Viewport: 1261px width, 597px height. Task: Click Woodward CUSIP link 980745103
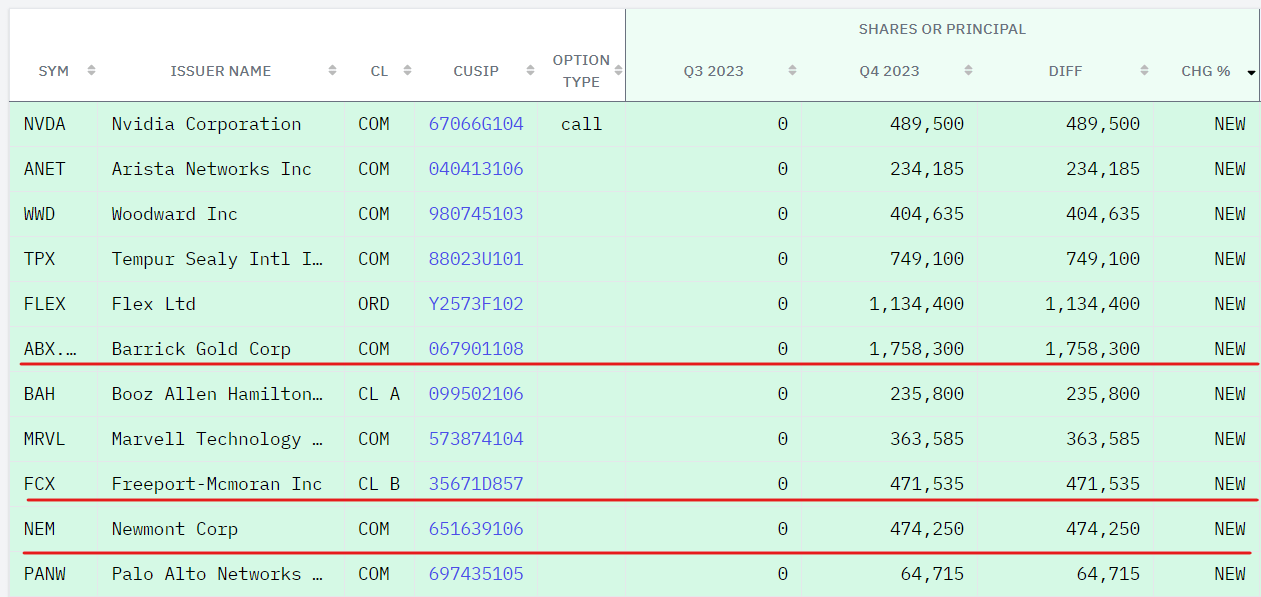476,214
